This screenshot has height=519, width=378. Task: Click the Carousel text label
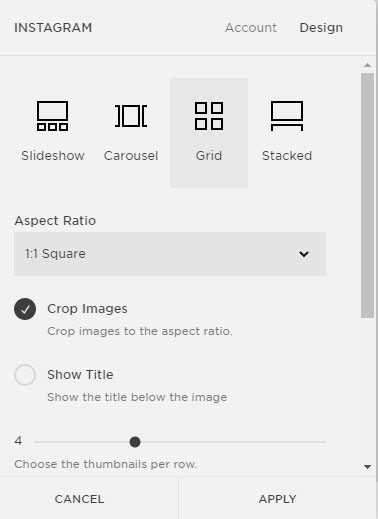[131, 156]
